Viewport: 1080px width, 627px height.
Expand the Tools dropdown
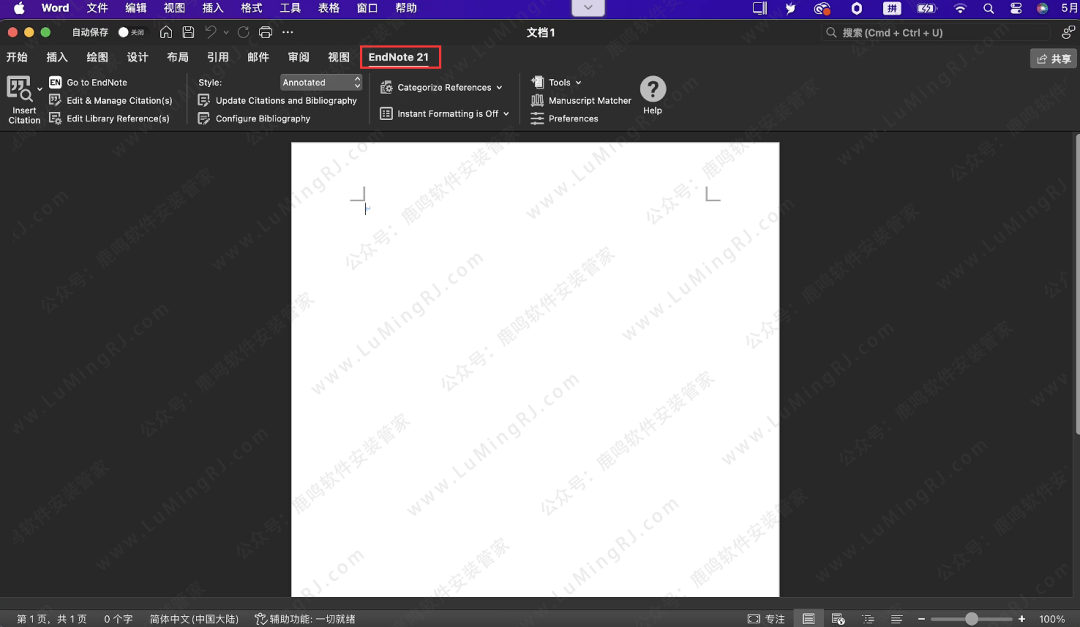pos(557,82)
